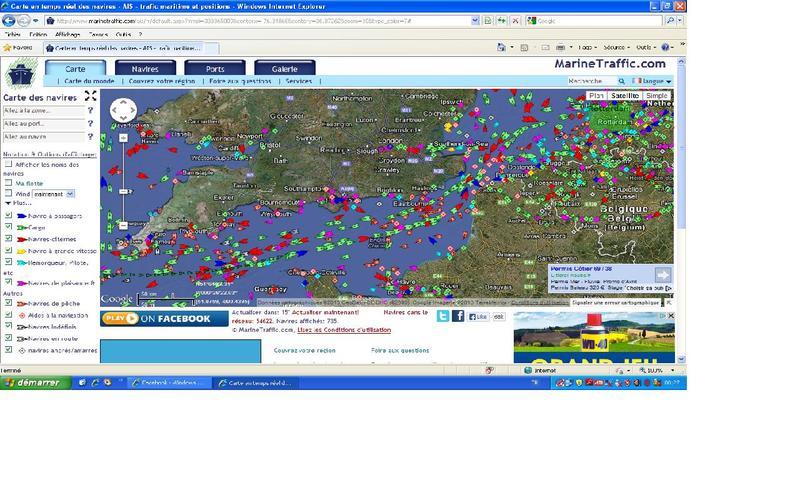Click the page vertical scrollbar

click(x=681, y=209)
